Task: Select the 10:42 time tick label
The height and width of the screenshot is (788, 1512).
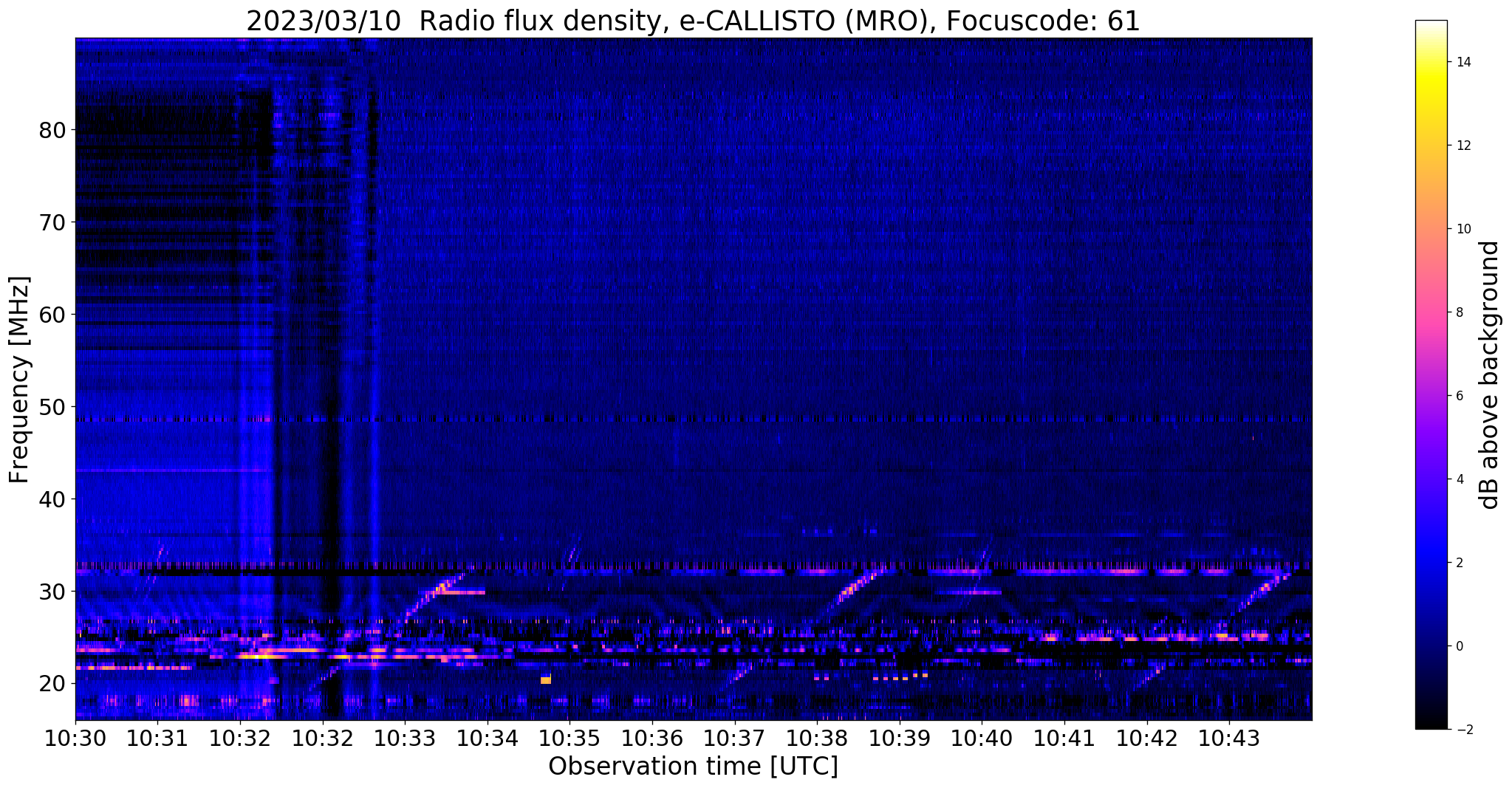Action: click(1147, 739)
